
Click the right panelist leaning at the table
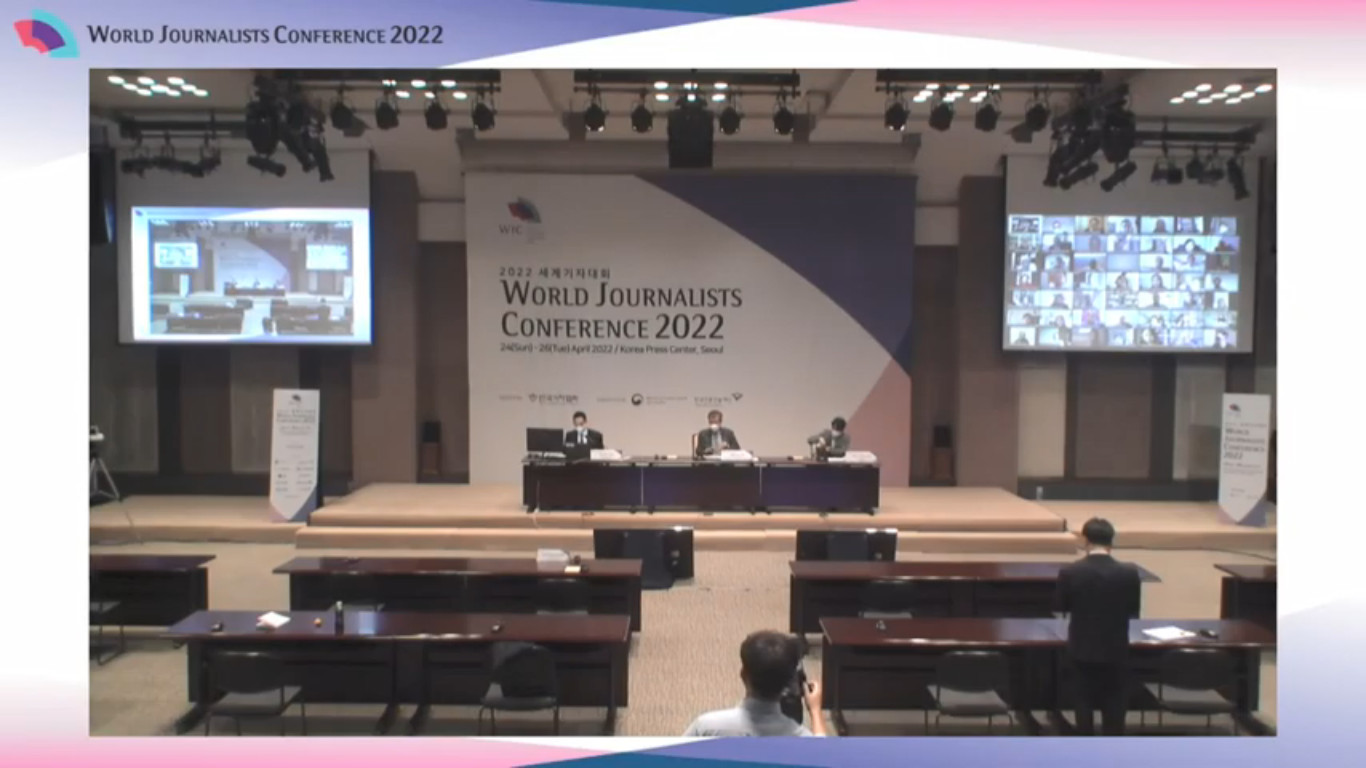pos(830,439)
